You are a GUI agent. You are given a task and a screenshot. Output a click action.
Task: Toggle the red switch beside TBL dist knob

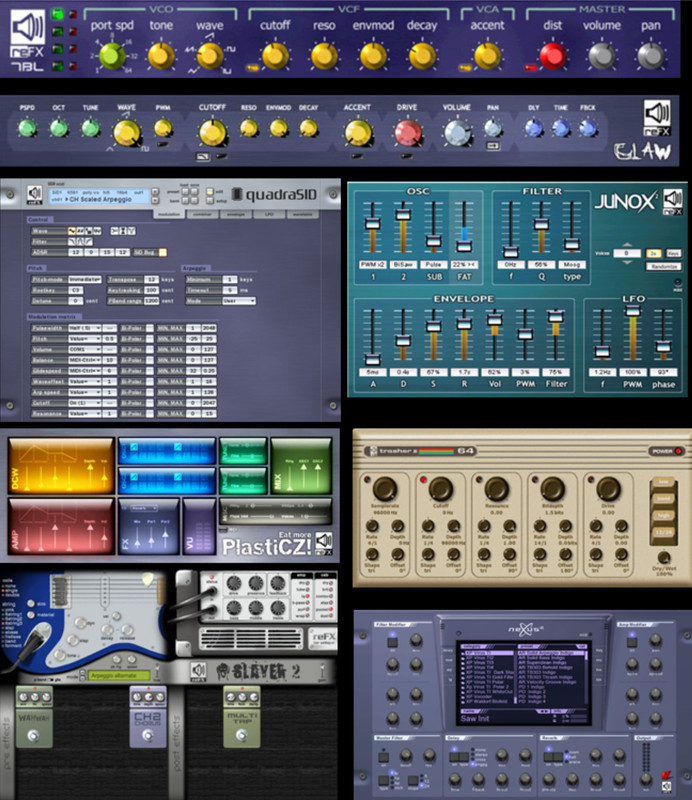pos(531,67)
